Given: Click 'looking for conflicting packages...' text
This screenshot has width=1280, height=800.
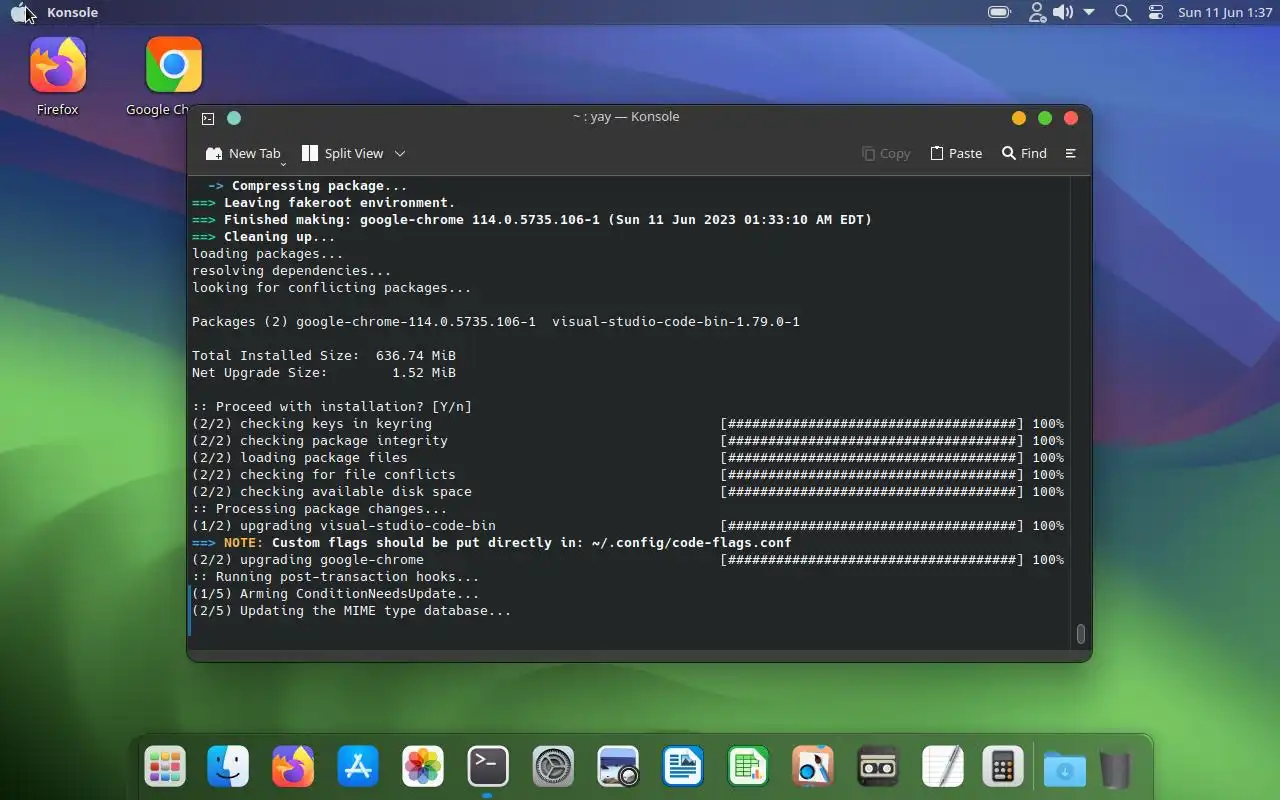Looking at the screenshot, I should (x=332, y=288).
